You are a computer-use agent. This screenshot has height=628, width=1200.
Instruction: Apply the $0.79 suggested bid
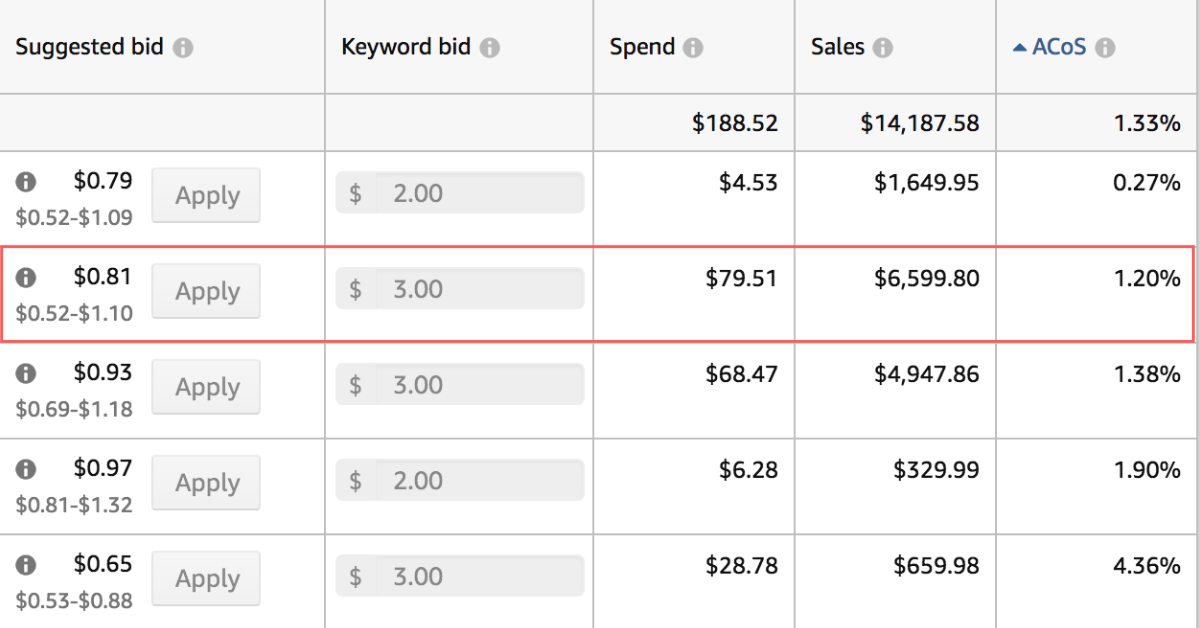206,195
